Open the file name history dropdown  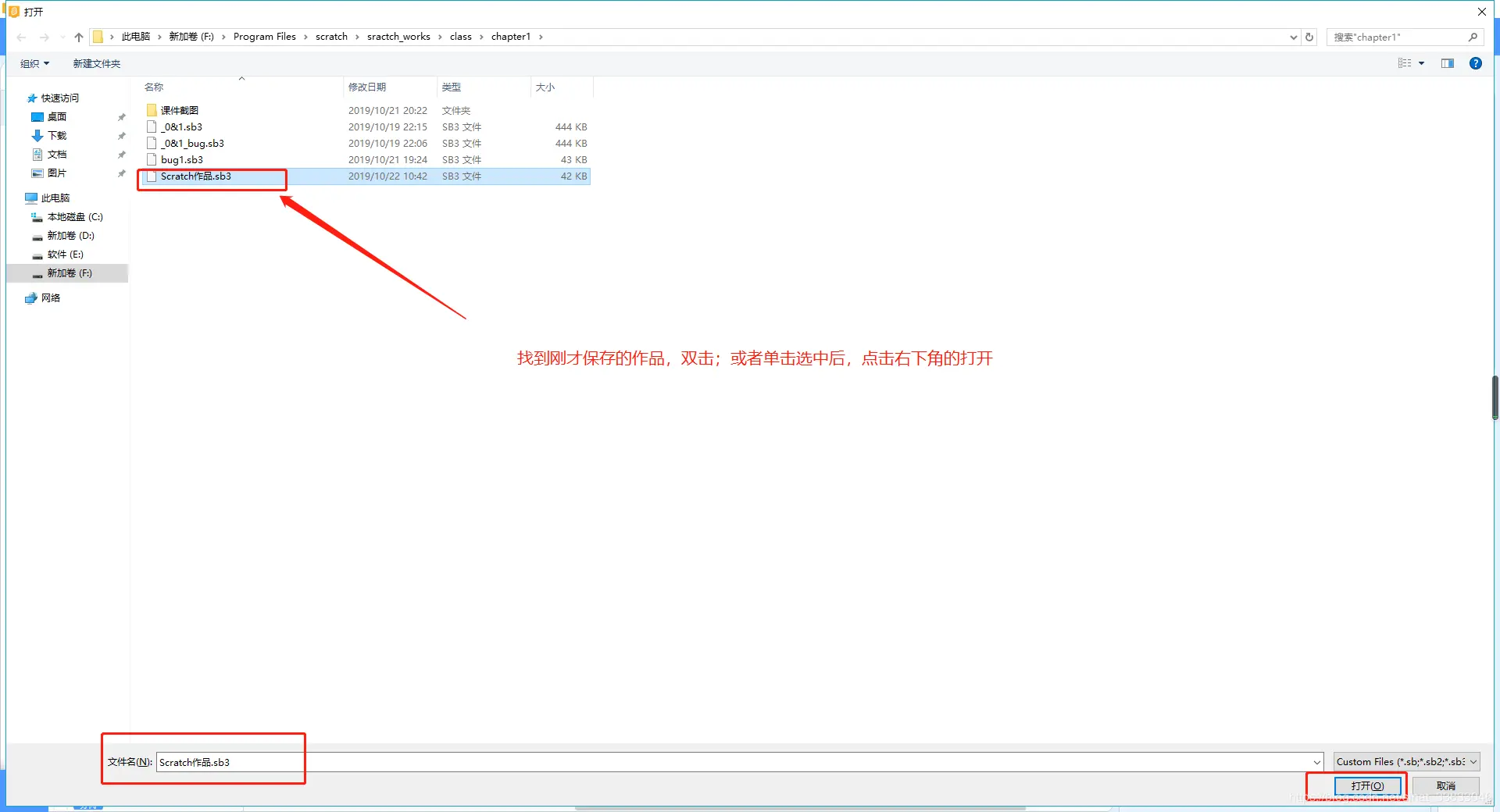(1317, 762)
